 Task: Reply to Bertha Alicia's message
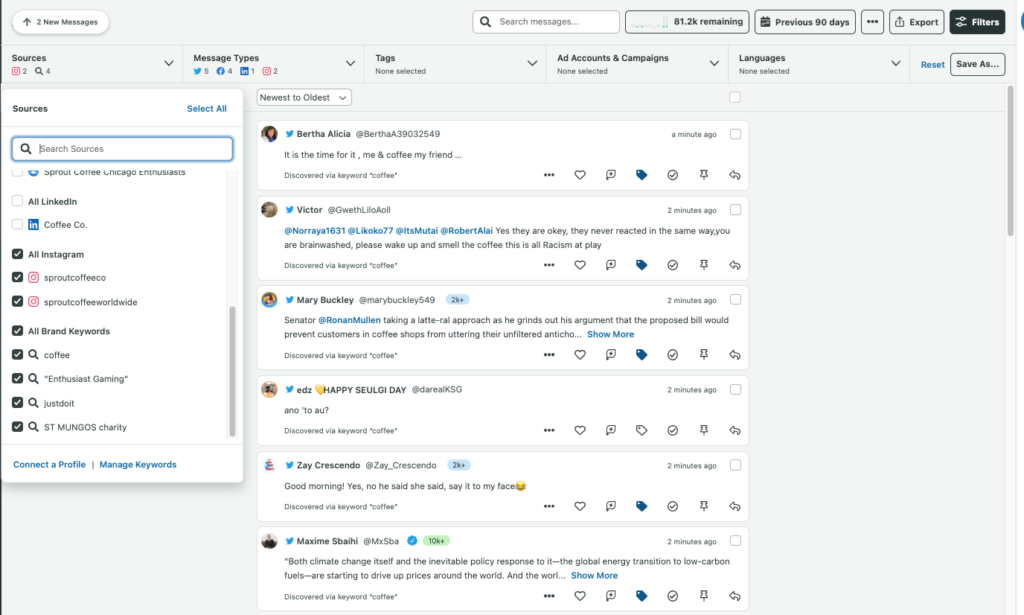[x=735, y=175]
